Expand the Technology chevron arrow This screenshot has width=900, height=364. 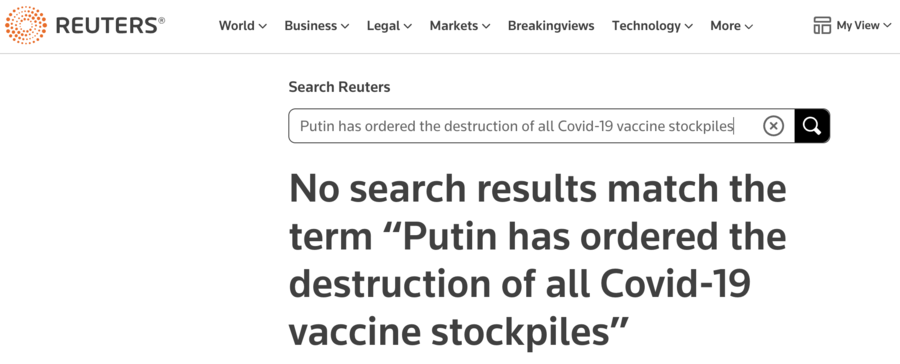coord(688,26)
